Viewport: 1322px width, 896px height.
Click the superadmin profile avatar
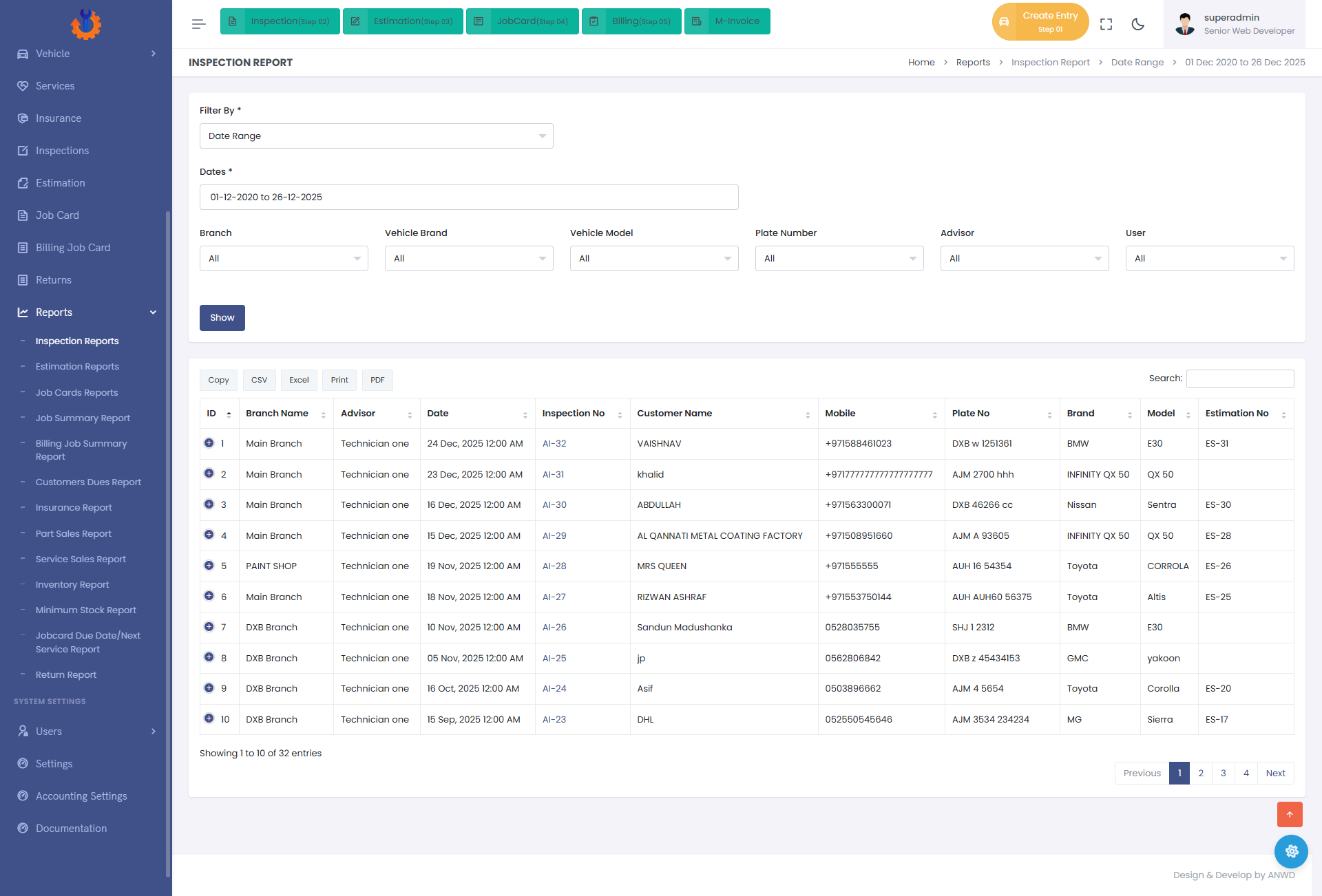[1184, 24]
